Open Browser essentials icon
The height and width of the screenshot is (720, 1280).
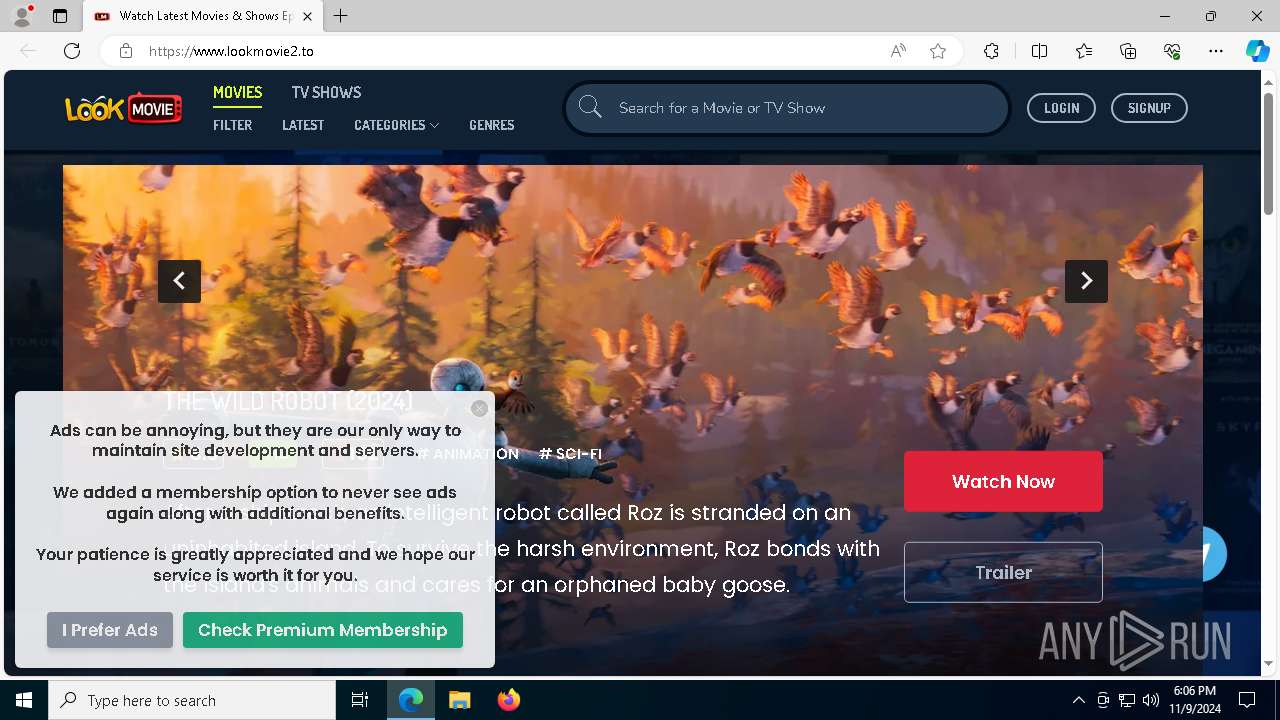tap(1172, 51)
